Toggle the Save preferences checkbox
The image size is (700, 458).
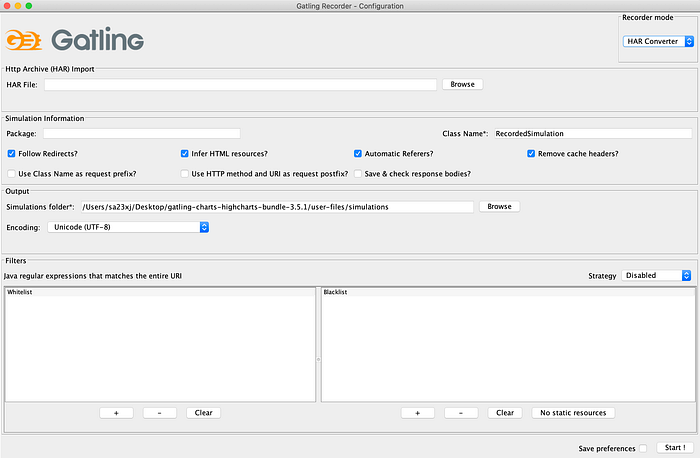[643, 448]
